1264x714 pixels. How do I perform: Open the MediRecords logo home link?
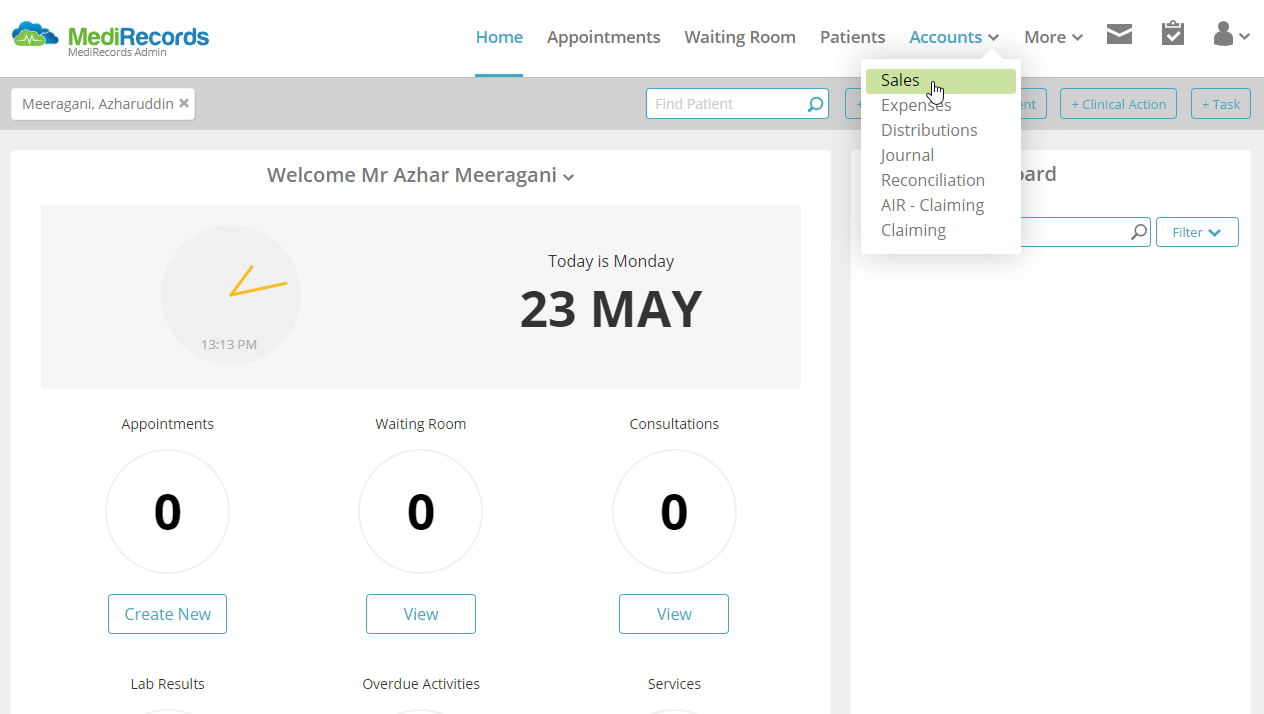[x=110, y=38]
